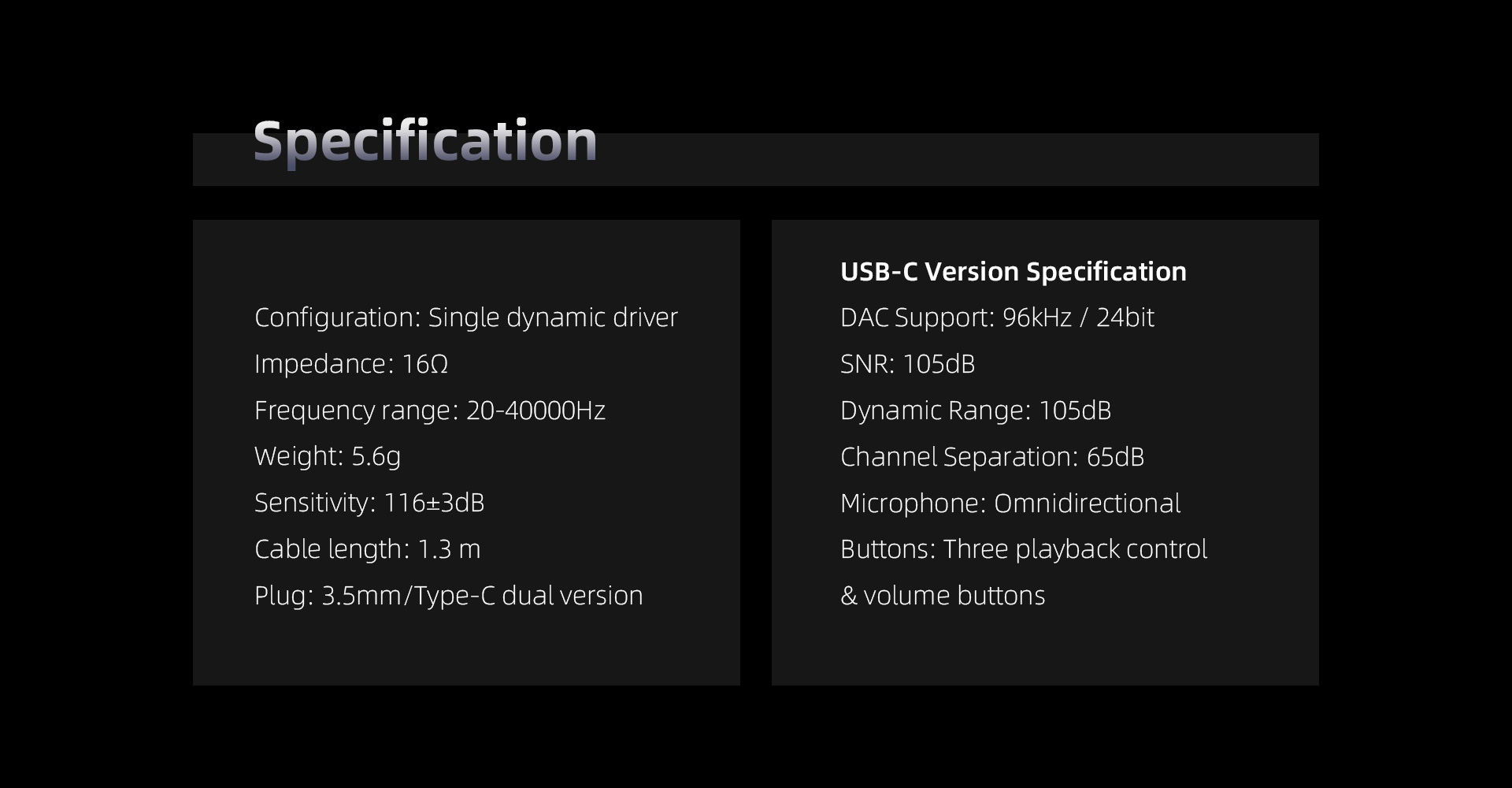Select the Plug: 3.5mm/Type-C dual version line

(449, 596)
